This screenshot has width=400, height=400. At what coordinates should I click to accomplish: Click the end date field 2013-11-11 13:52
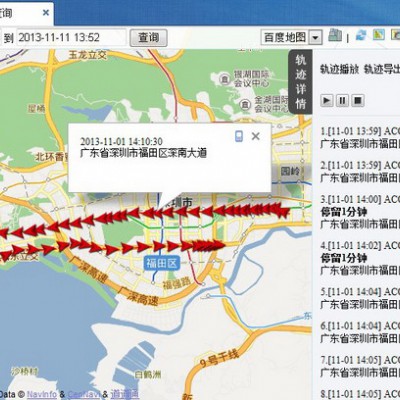(71, 37)
